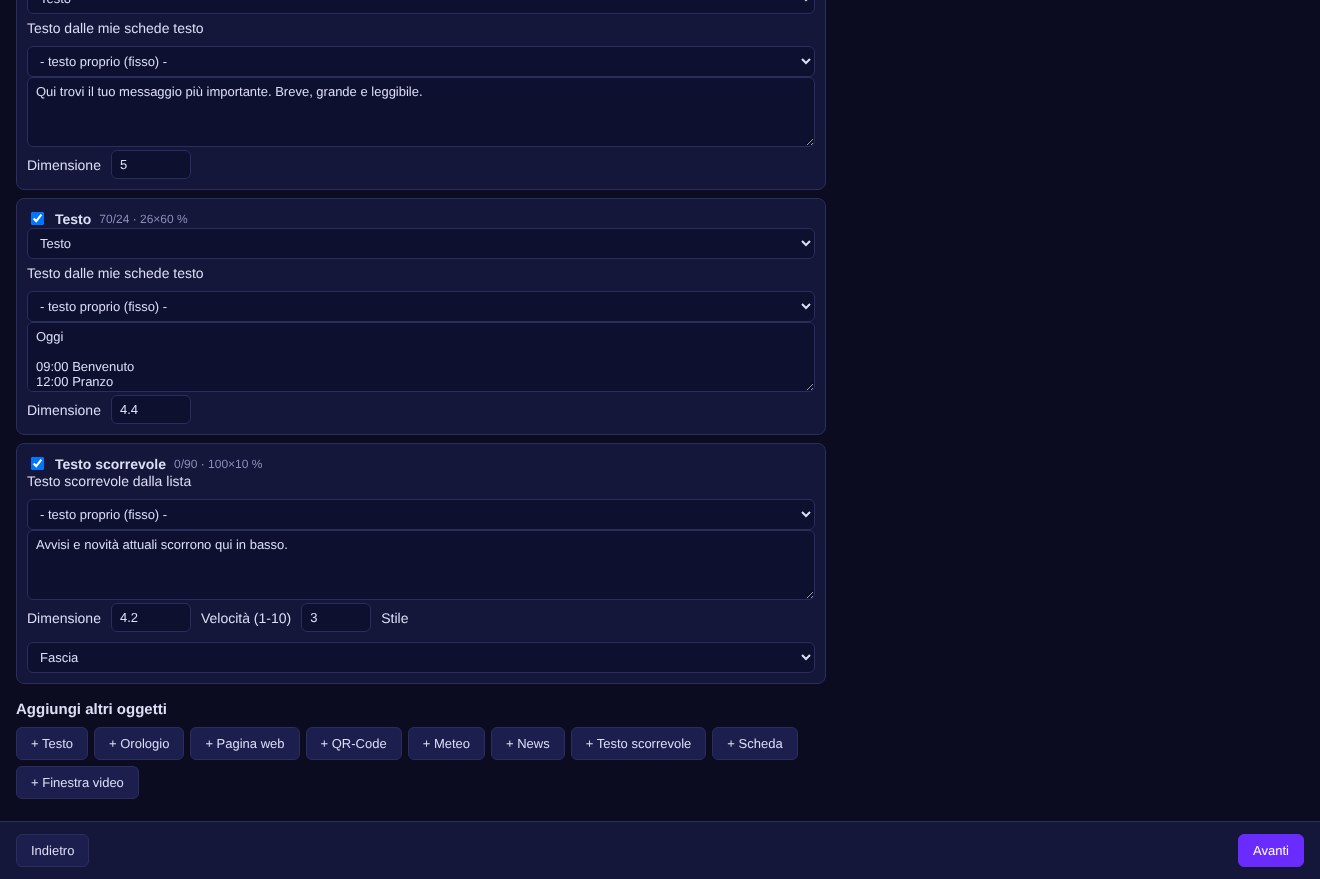Click the '70/24 · 26×60 %' position text

[143, 219]
